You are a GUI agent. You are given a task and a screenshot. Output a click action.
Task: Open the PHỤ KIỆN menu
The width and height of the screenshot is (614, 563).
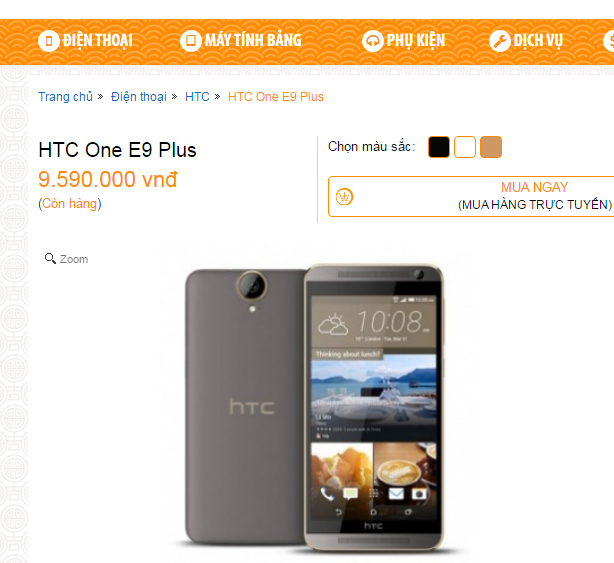click(404, 41)
